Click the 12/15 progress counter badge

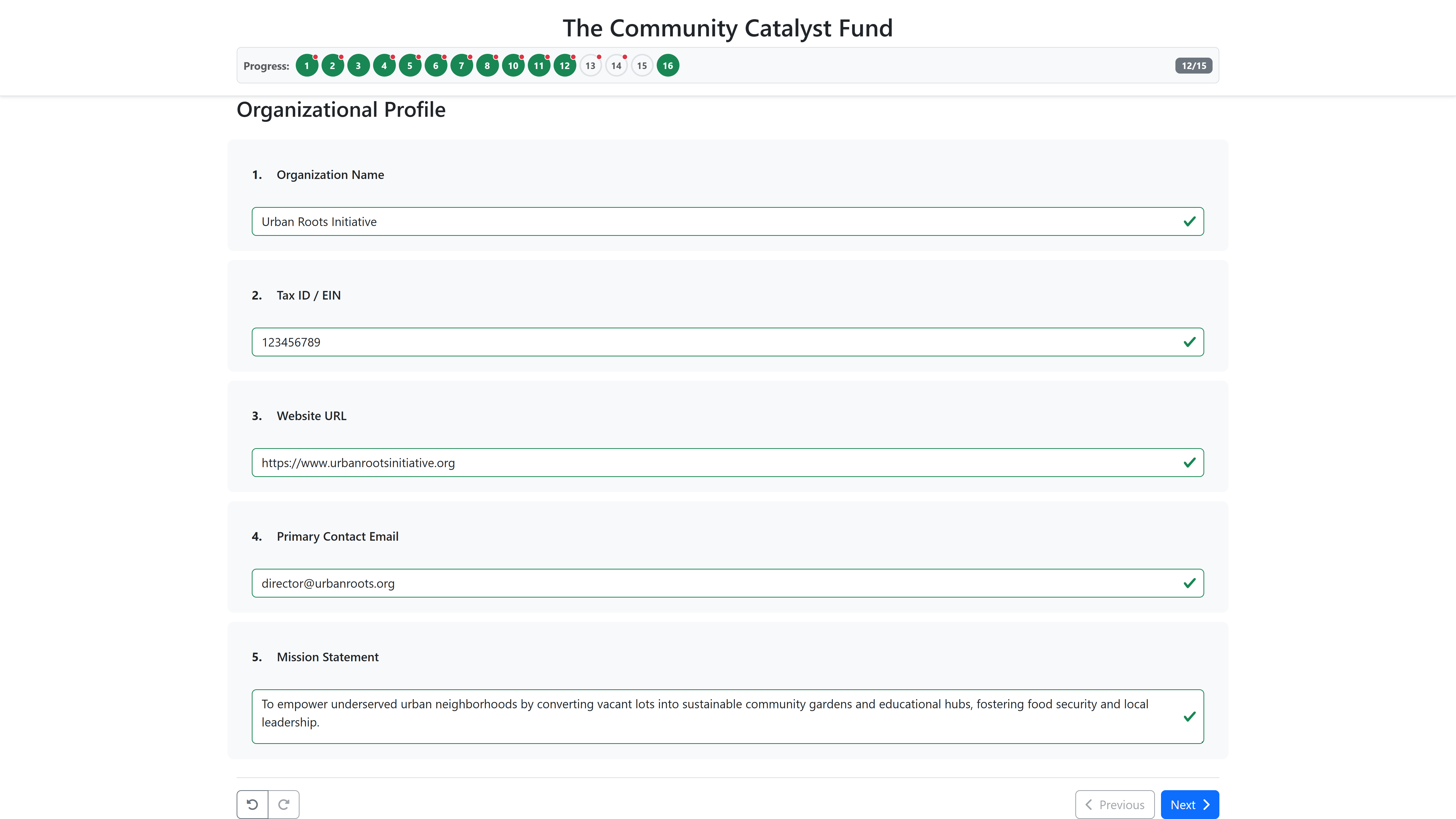click(1193, 65)
